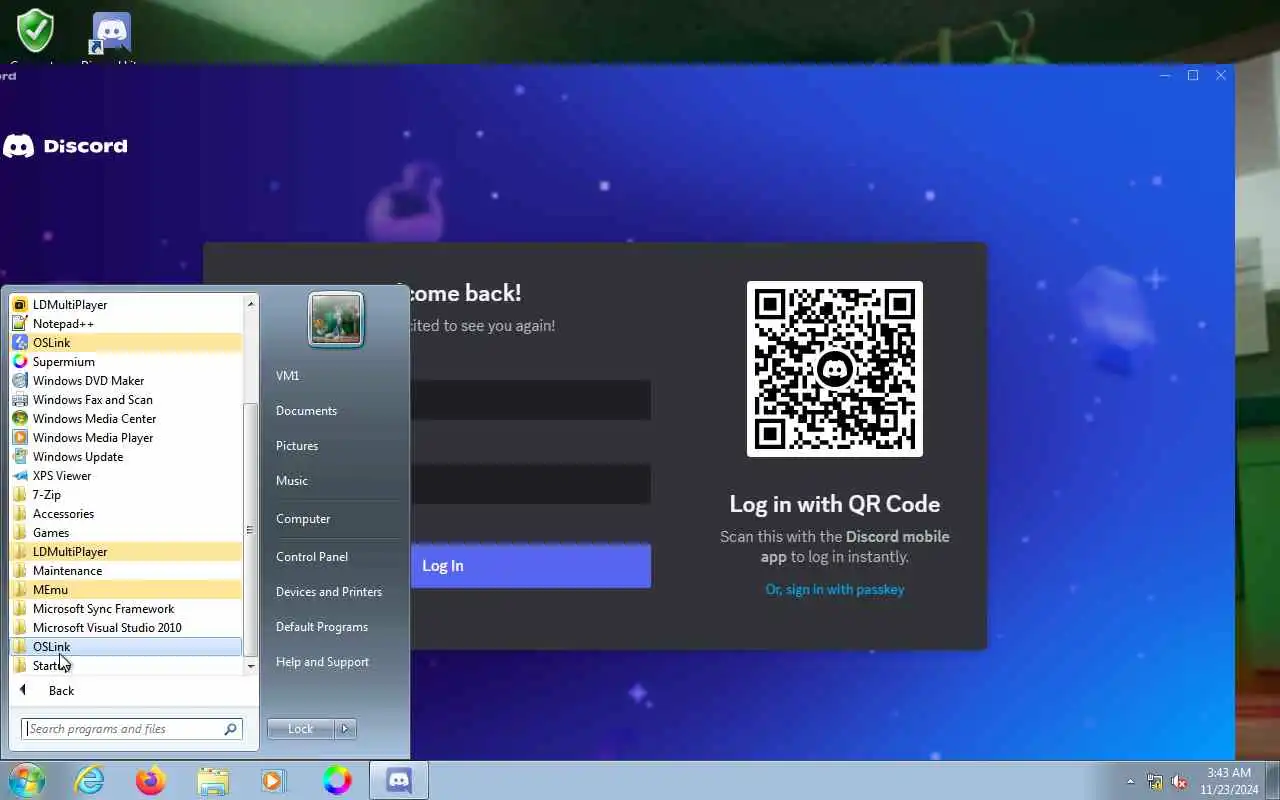Click the magnifier icon in the search box
1280x800 pixels.
tap(230, 728)
